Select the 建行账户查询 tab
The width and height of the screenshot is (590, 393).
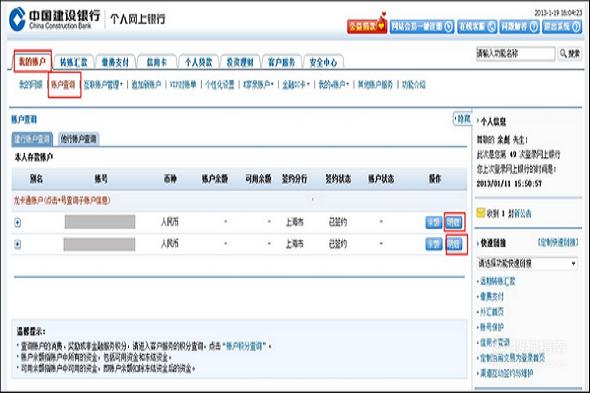32,139
